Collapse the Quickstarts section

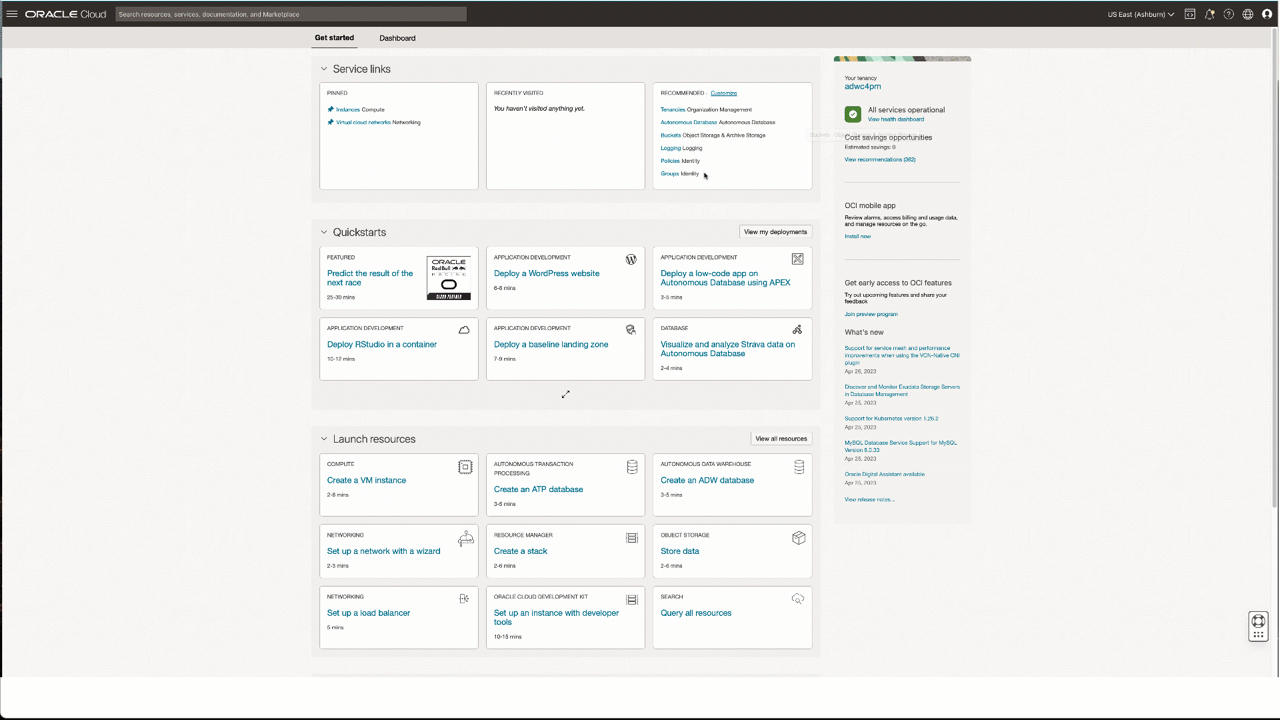[324, 232]
